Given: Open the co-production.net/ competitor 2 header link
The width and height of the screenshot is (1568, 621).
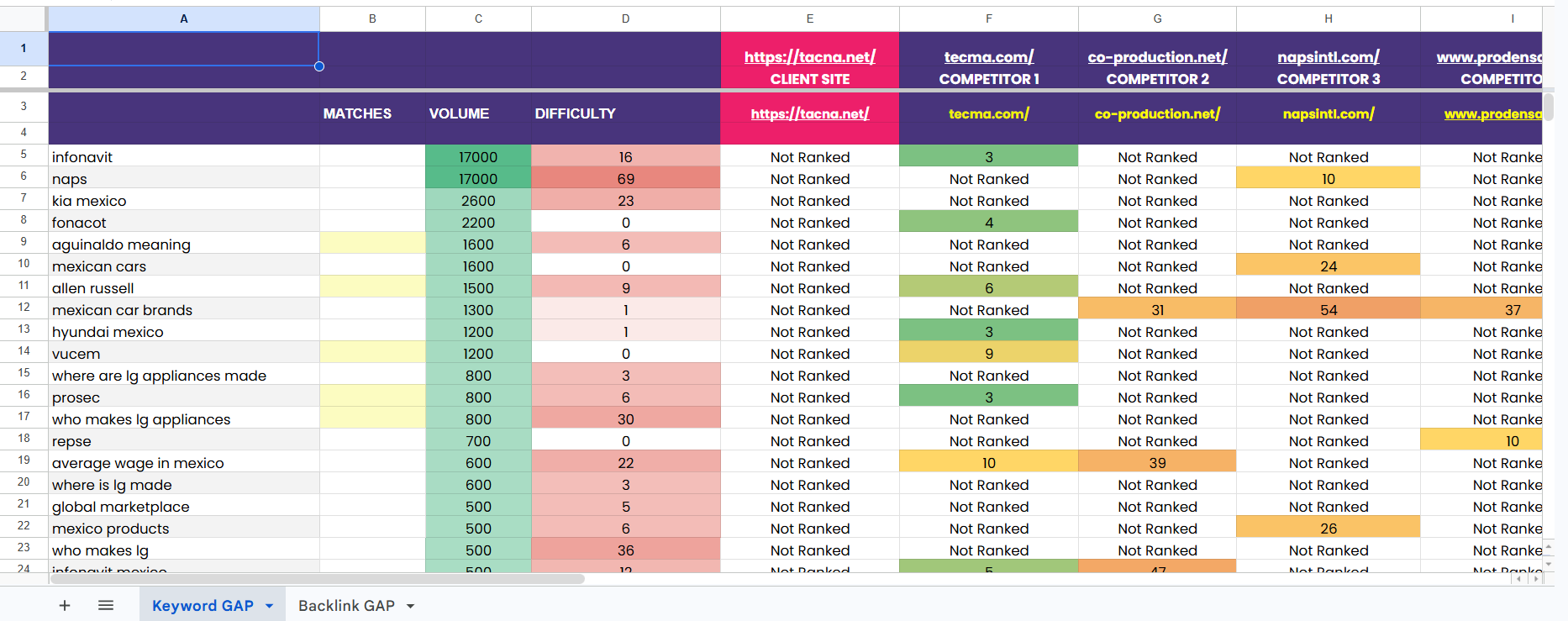Looking at the screenshot, I should [1157, 57].
